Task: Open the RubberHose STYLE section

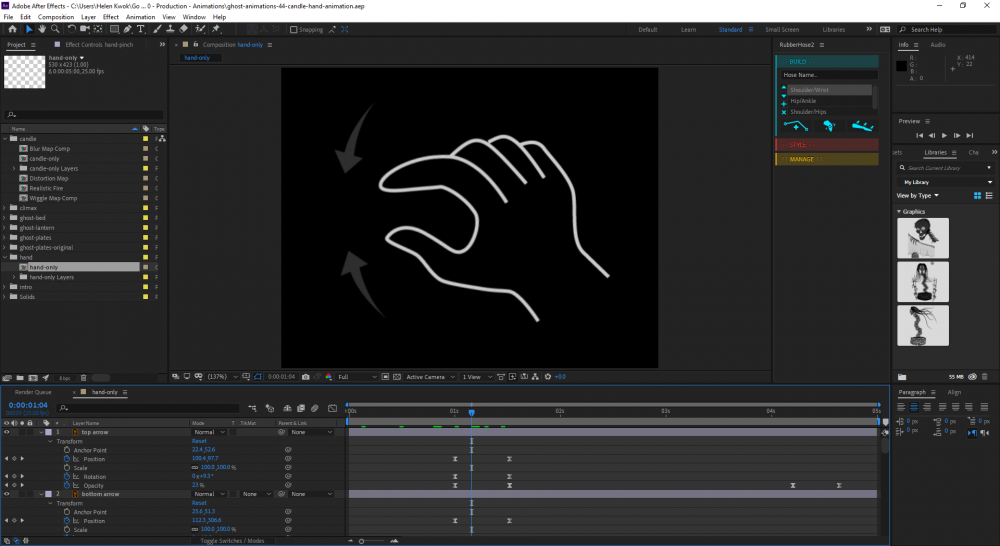Action: tap(827, 145)
